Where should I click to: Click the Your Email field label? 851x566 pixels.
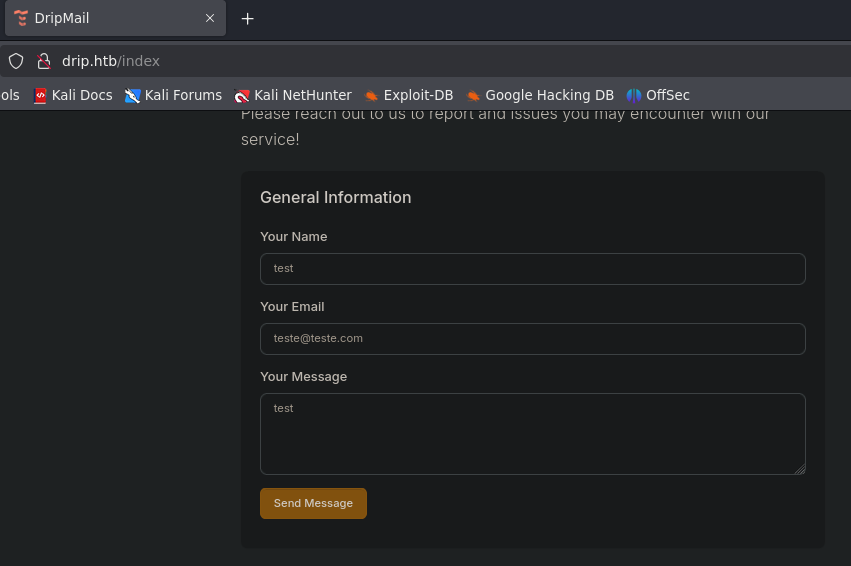coord(292,307)
